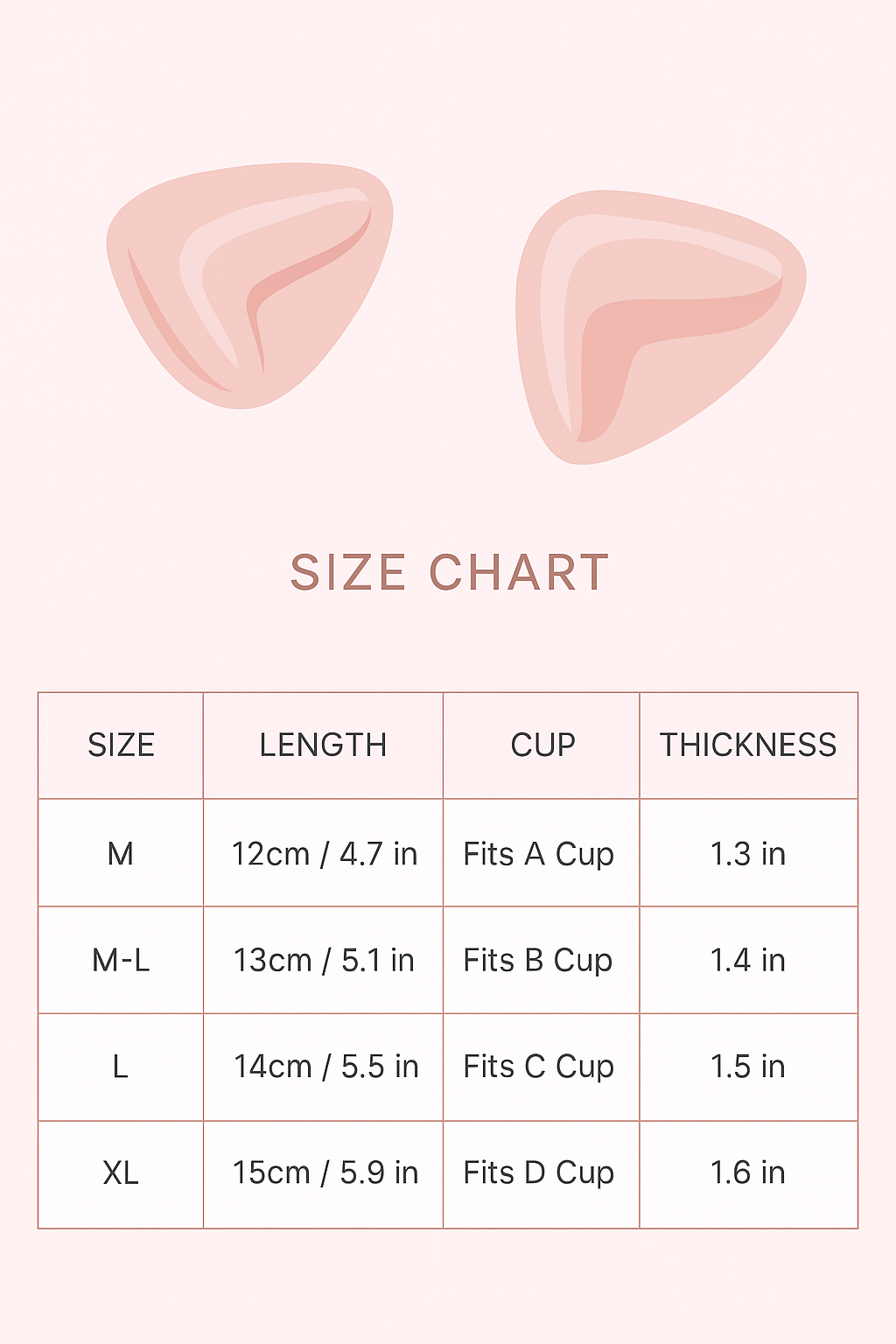The height and width of the screenshot is (1344, 896).
Task: Click the L size cell
Action: coord(121,1067)
